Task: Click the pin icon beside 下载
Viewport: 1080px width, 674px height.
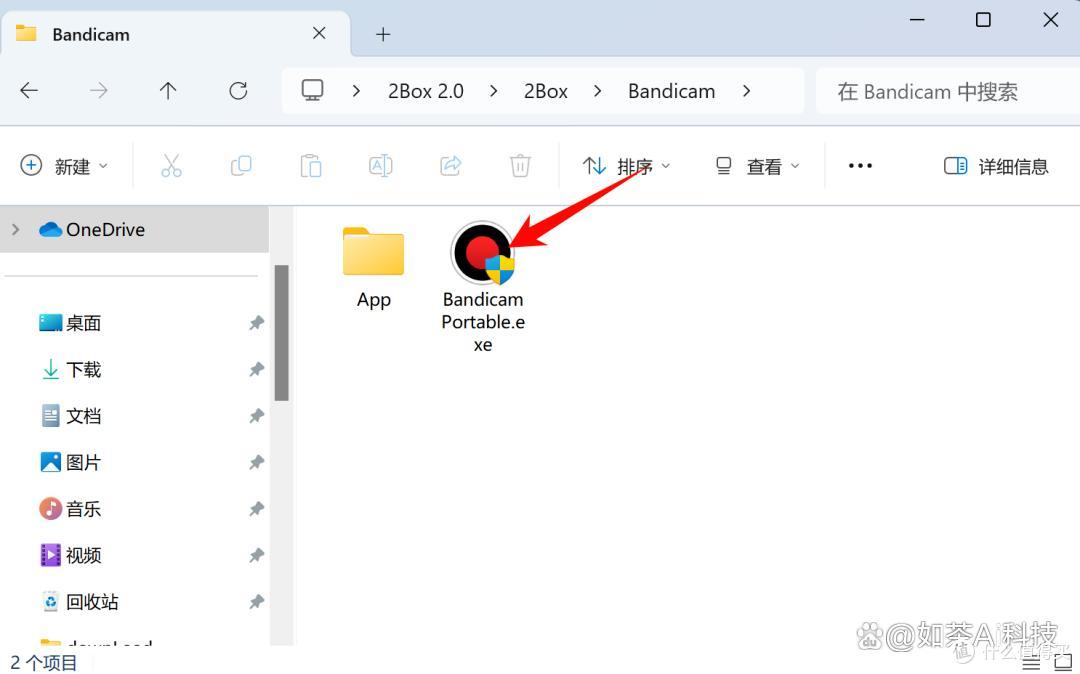Action: tap(256, 369)
